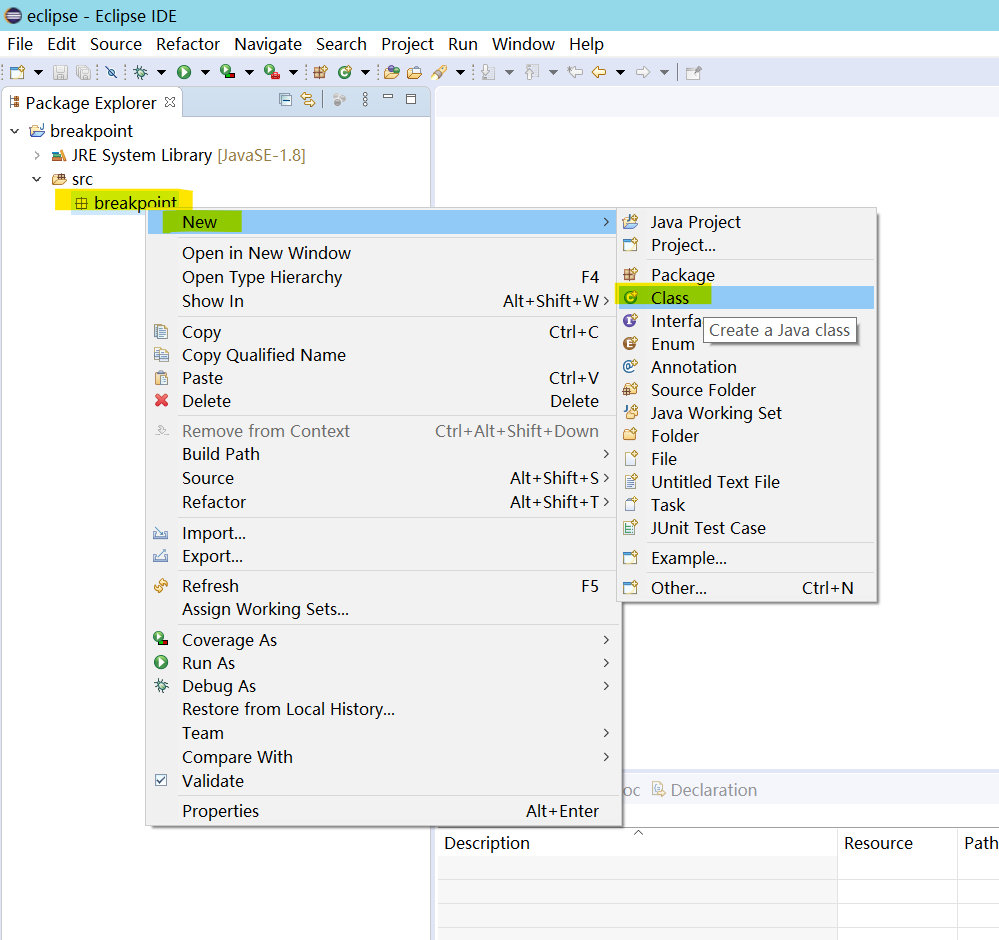Click Collapse All in Package Explorer
The height and width of the screenshot is (940, 999).
pos(285,99)
